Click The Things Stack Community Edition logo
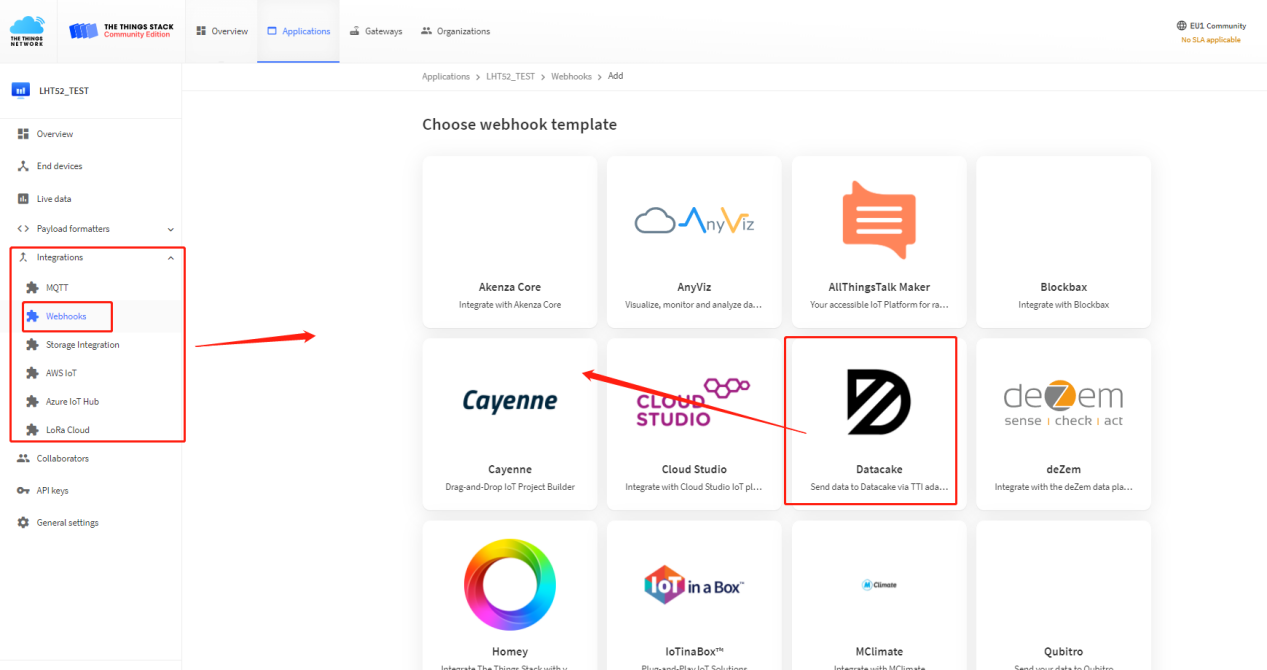The image size is (1267, 670). (121, 31)
